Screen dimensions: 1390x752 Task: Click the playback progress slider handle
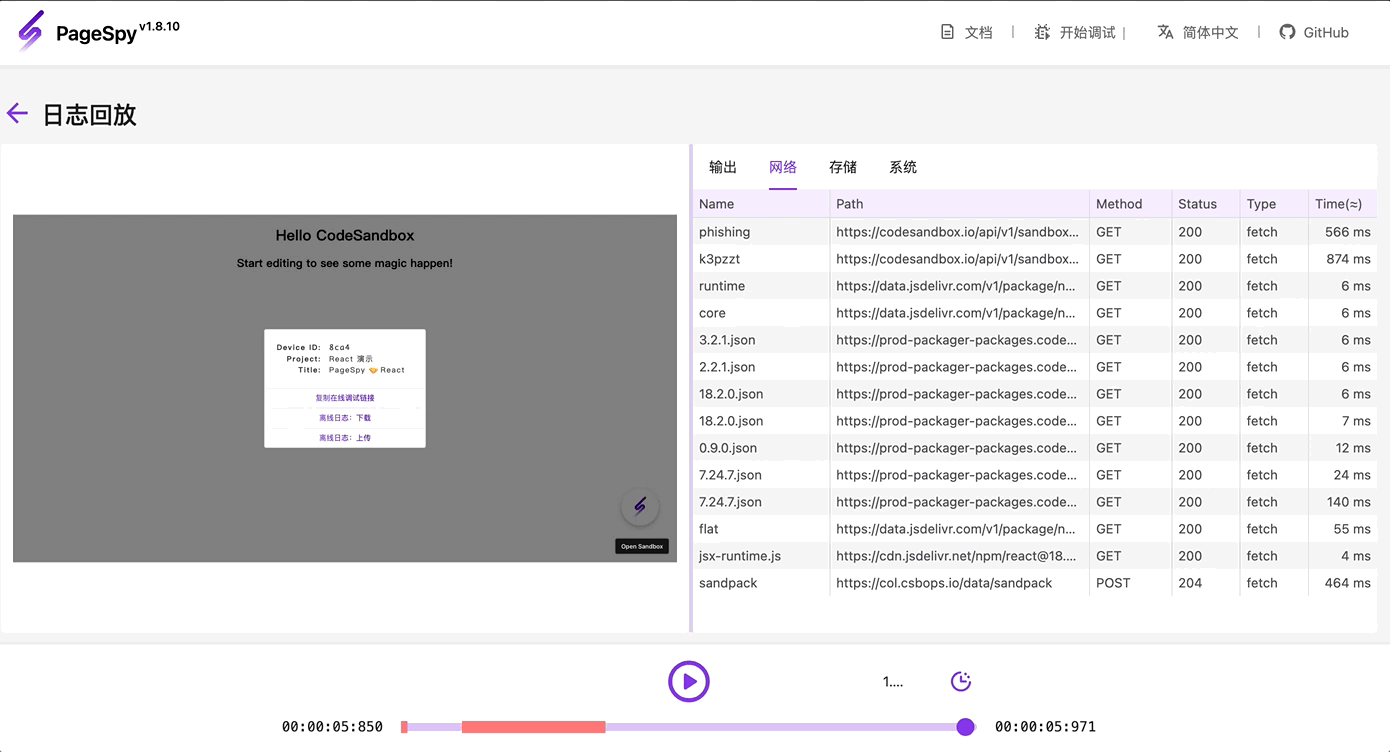tap(965, 726)
